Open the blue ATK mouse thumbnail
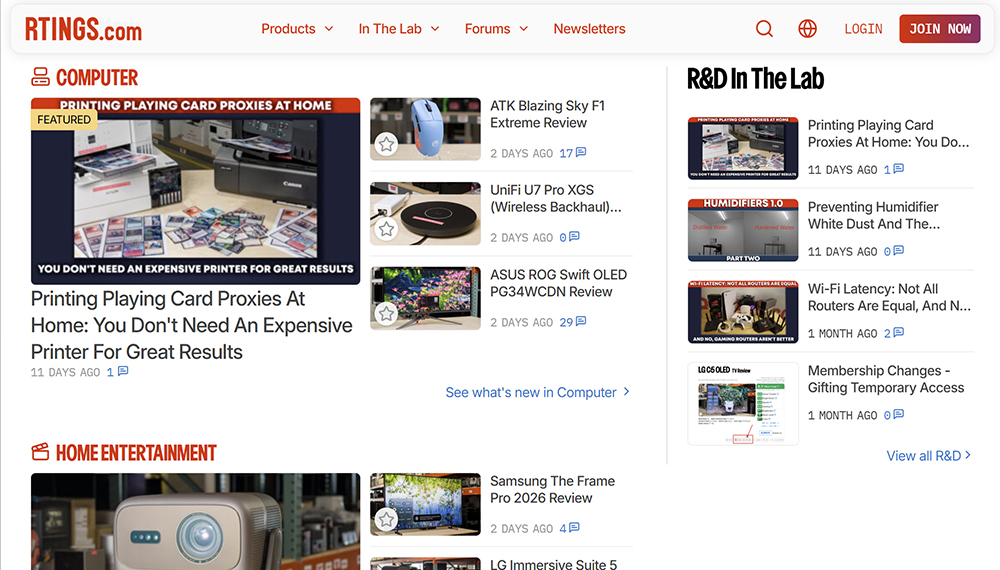This screenshot has height=570, width=1000. pos(425,129)
